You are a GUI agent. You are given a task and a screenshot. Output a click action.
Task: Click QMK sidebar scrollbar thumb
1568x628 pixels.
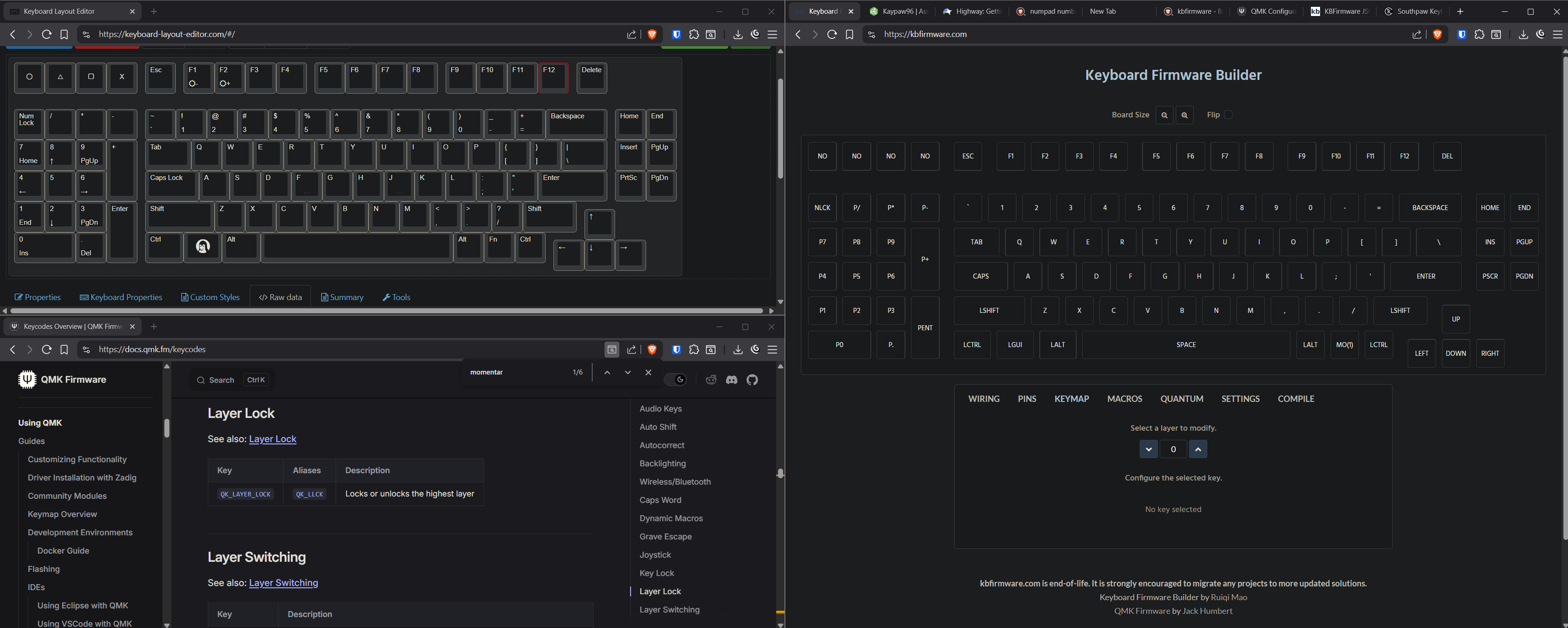click(167, 428)
